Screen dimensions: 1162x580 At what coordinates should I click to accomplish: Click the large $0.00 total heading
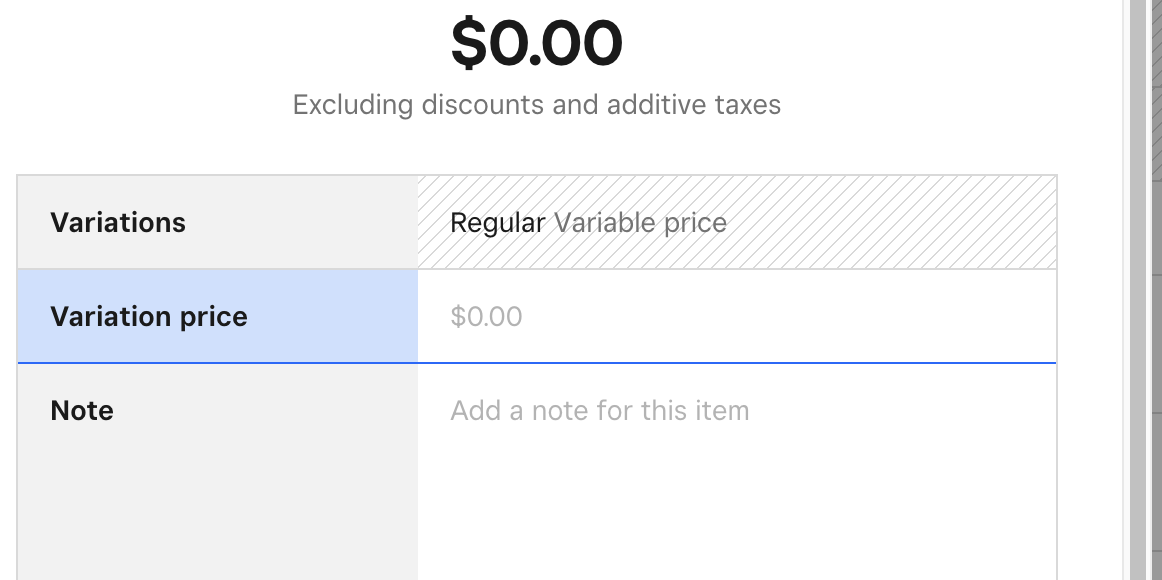(537, 44)
